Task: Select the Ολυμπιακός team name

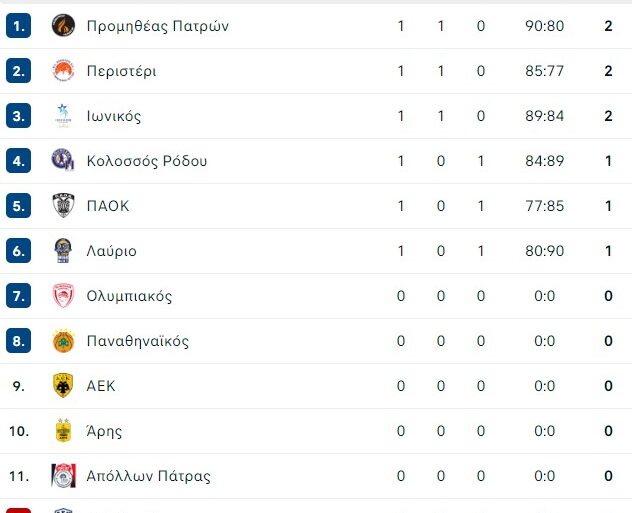Action: pos(129,296)
